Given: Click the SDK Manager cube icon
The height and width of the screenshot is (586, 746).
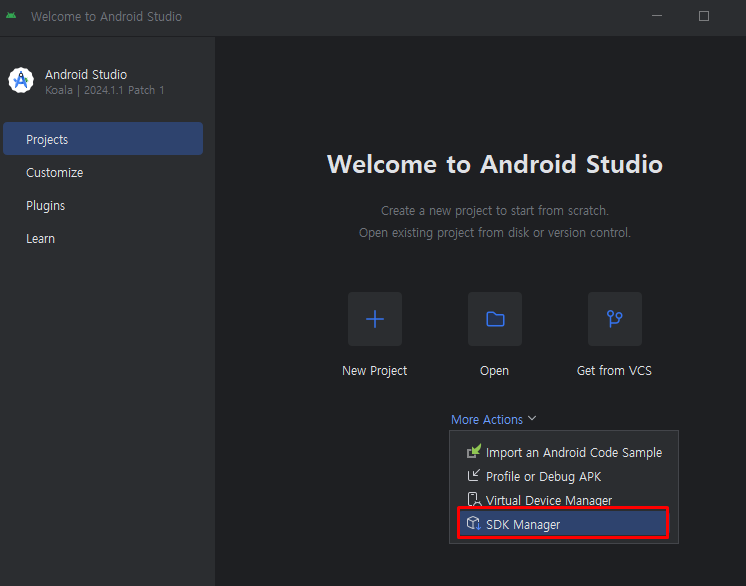Looking at the screenshot, I should pyautogui.click(x=473, y=524).
